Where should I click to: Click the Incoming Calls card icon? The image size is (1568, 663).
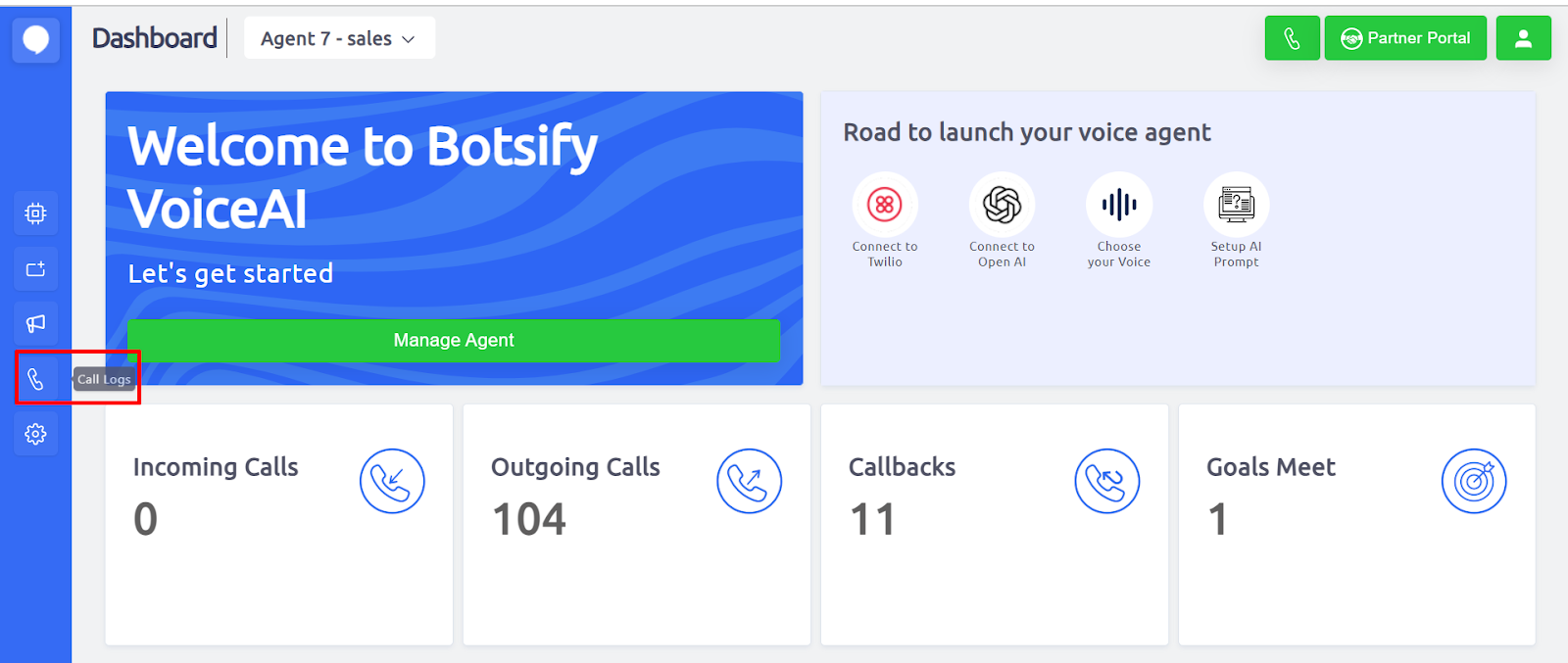pos(392,481)
